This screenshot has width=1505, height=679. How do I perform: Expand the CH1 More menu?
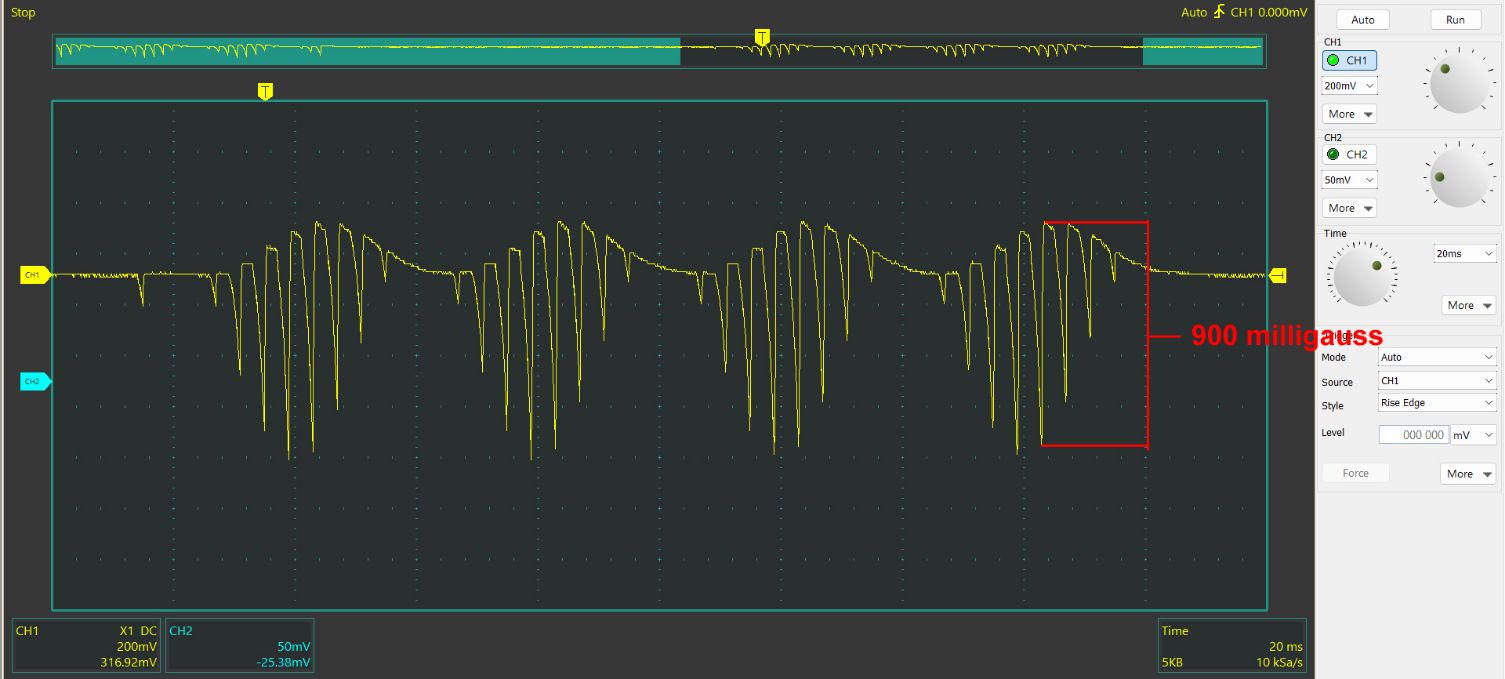tap(1349, 114)
